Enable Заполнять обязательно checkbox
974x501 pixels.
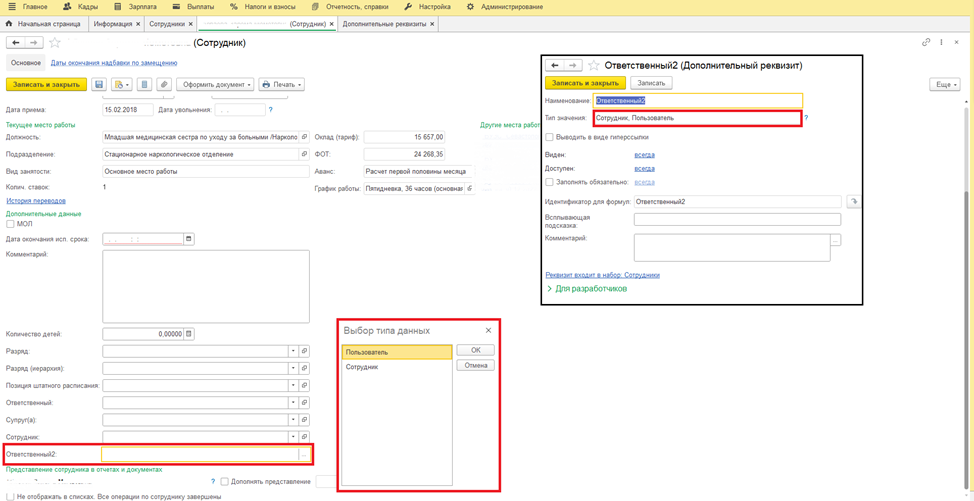coord(549,182)
